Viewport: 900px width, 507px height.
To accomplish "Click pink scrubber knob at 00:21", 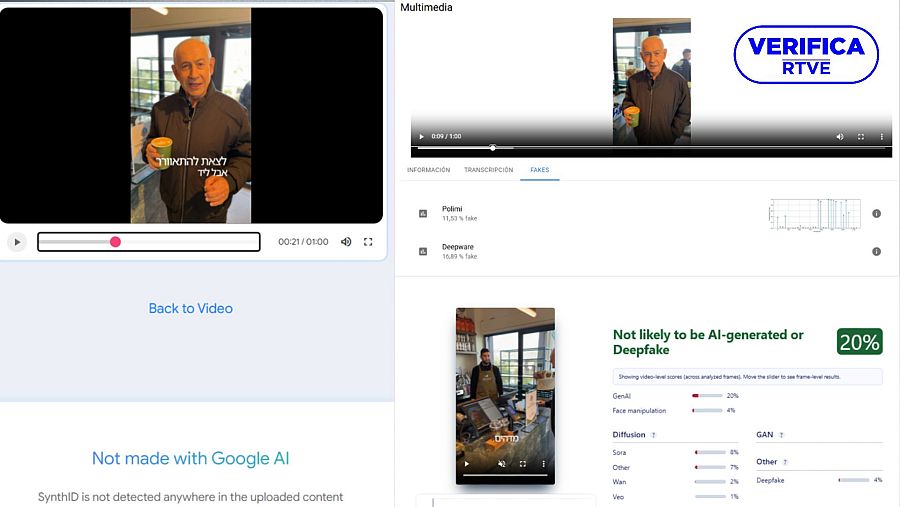I will (115, 242).
